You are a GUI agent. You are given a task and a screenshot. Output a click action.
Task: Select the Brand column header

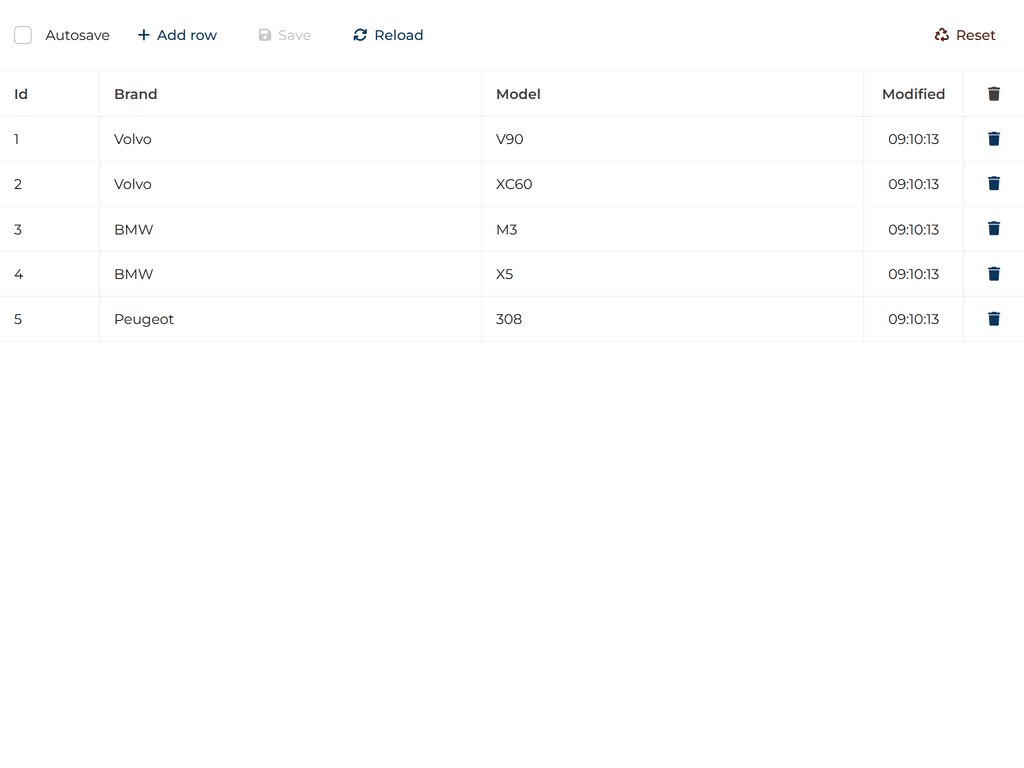(135, 93)
